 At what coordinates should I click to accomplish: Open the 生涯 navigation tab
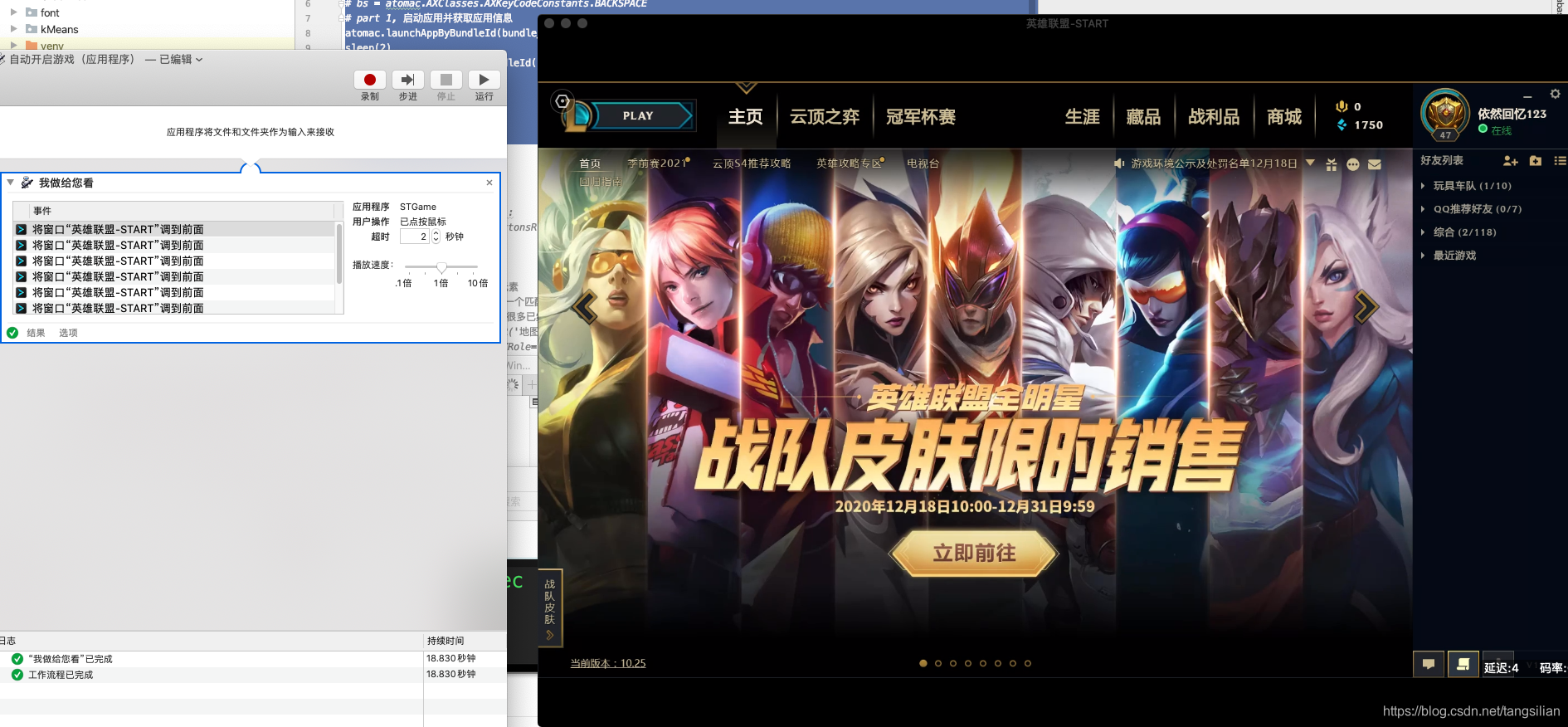[x=1083, y=117]
